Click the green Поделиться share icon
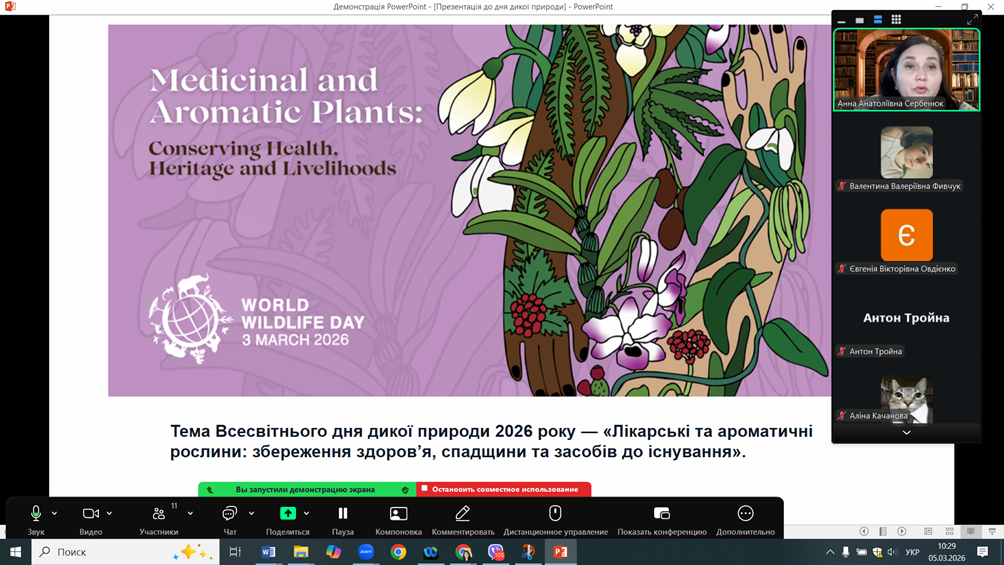Screen dimensions: 1004x565 [x=288, y=514]
